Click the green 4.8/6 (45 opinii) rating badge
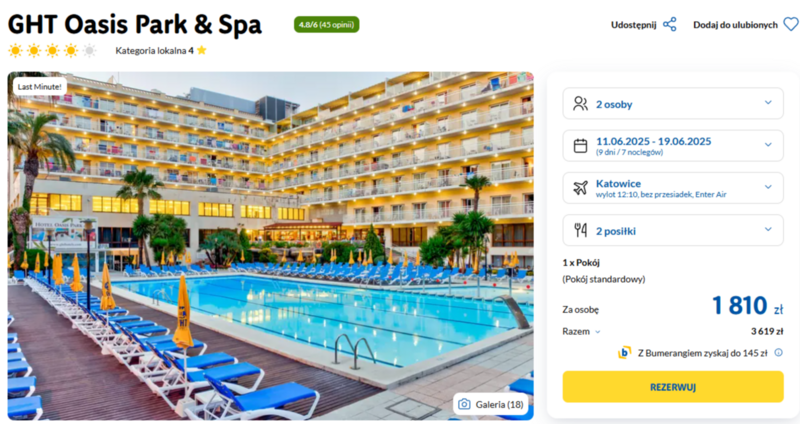Screen dimensions: 800x424 (x=327, y=24)
